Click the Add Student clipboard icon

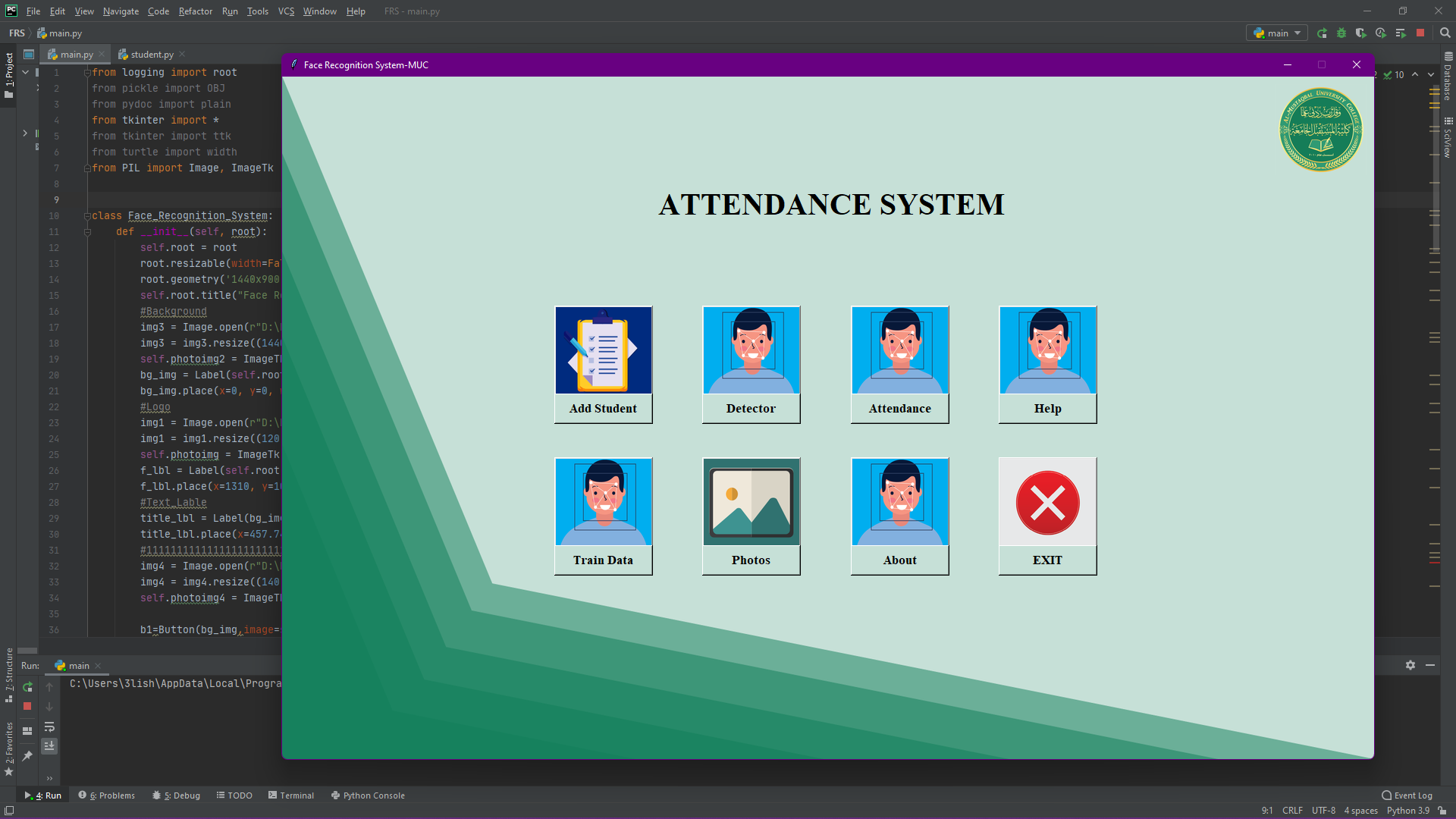603,350
